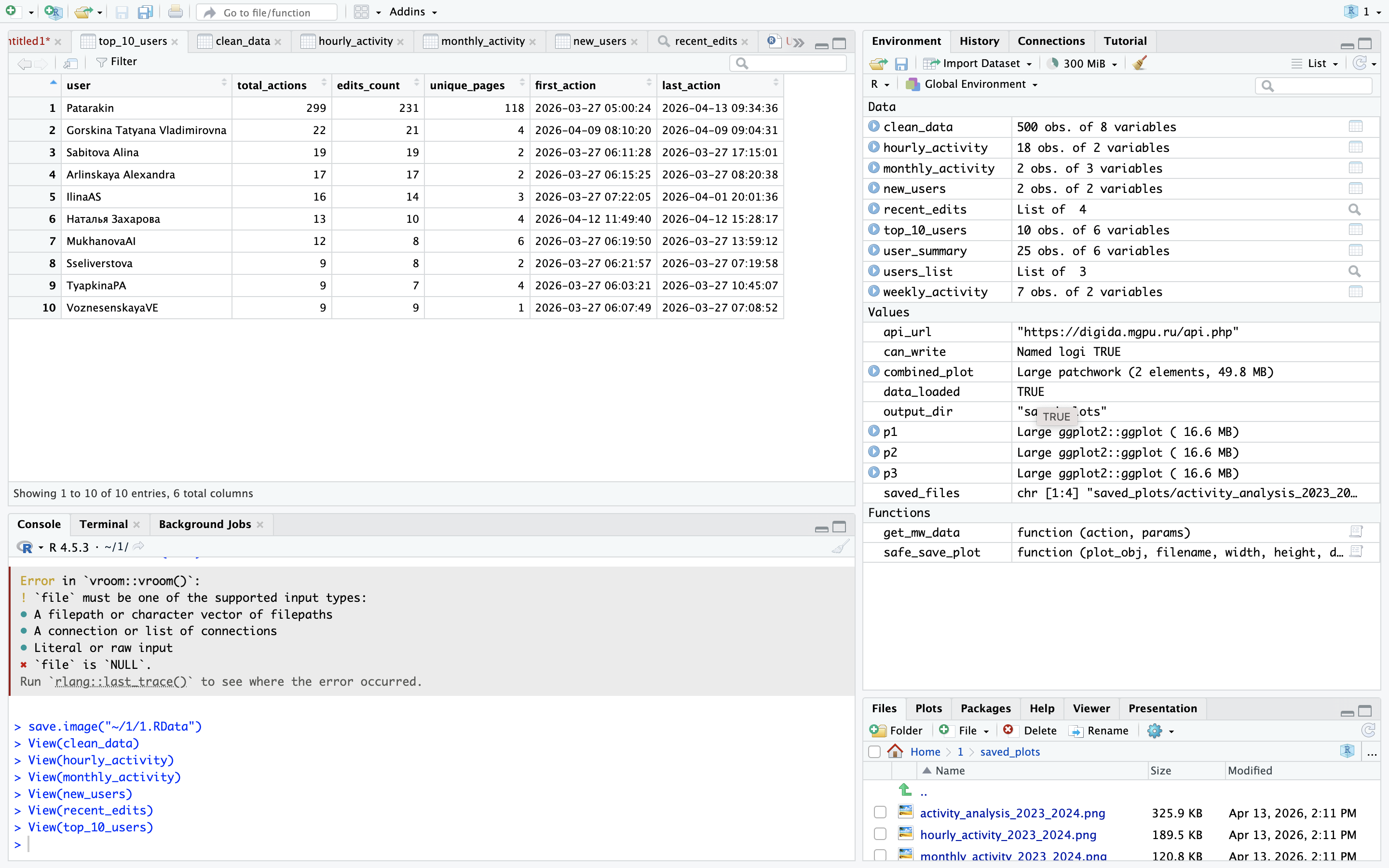The height and width of the screenshot is (868, 1389).
Task: Click the workspace panes layout icon
Action: coord(362,12)
